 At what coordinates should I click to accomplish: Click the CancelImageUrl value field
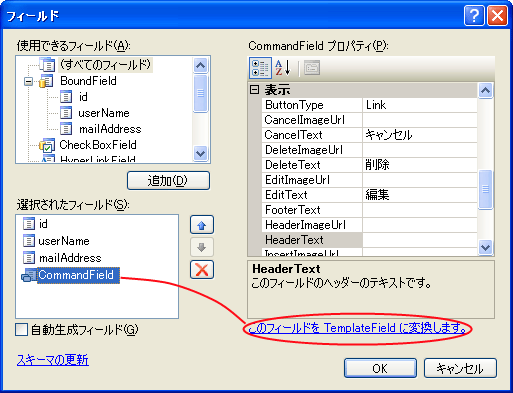coord(420,120)
